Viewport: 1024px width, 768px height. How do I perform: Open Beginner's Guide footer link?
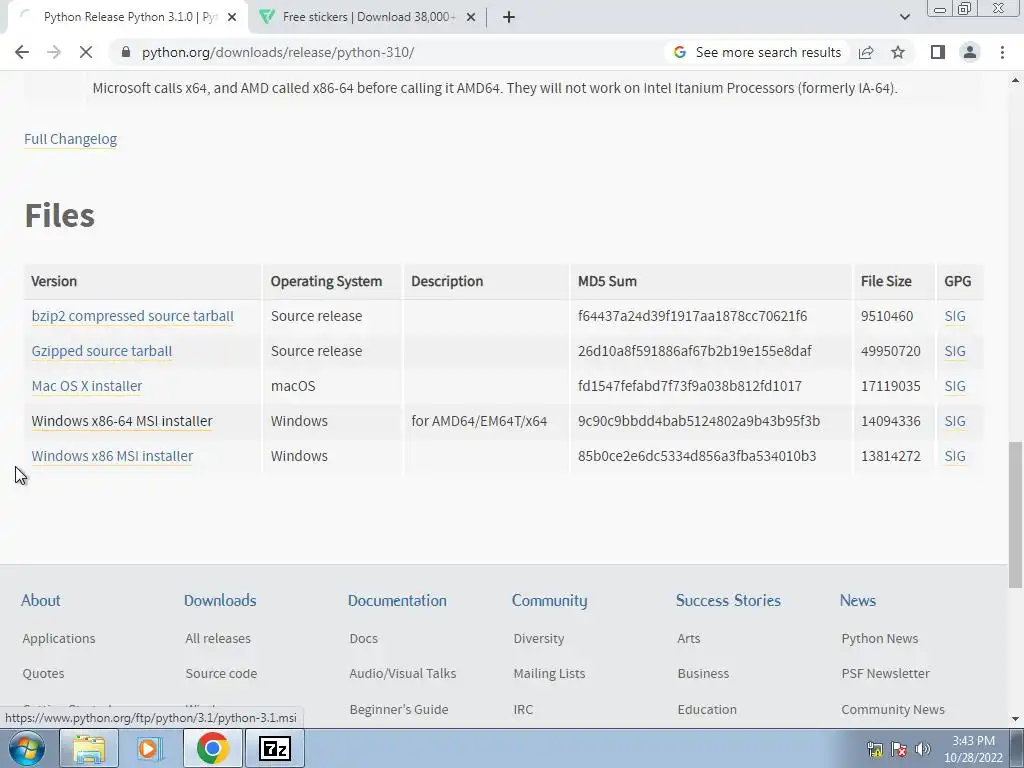[x=399, y=709]
